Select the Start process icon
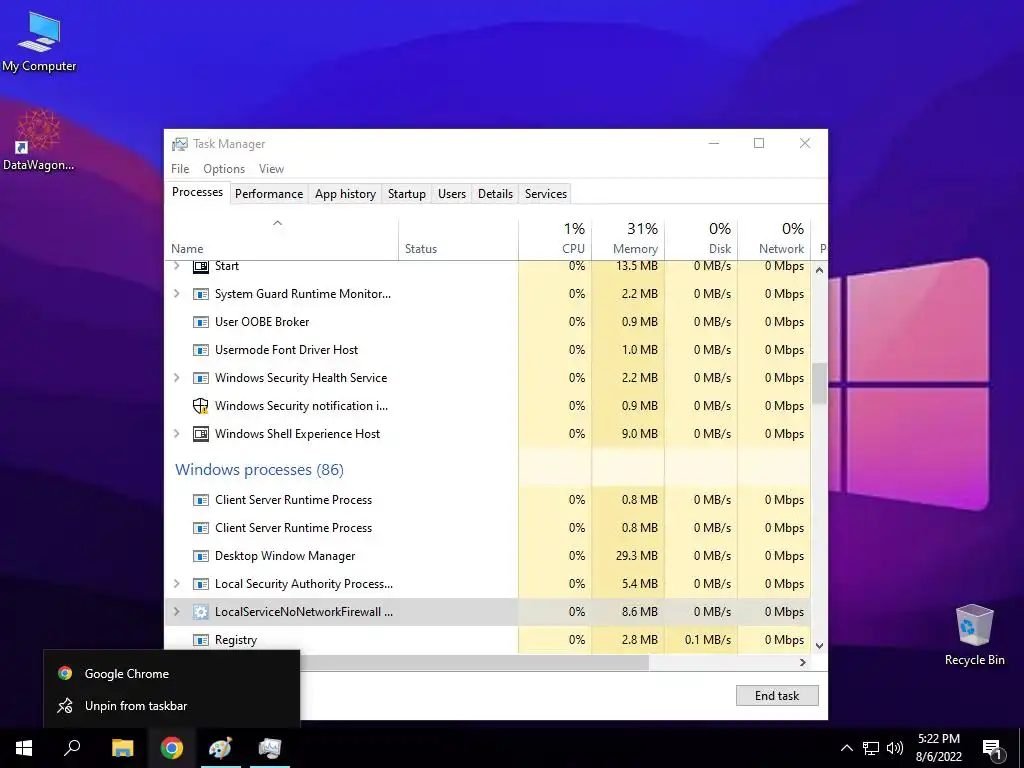Screen dimensions: 1024x768 click(200, 266)
